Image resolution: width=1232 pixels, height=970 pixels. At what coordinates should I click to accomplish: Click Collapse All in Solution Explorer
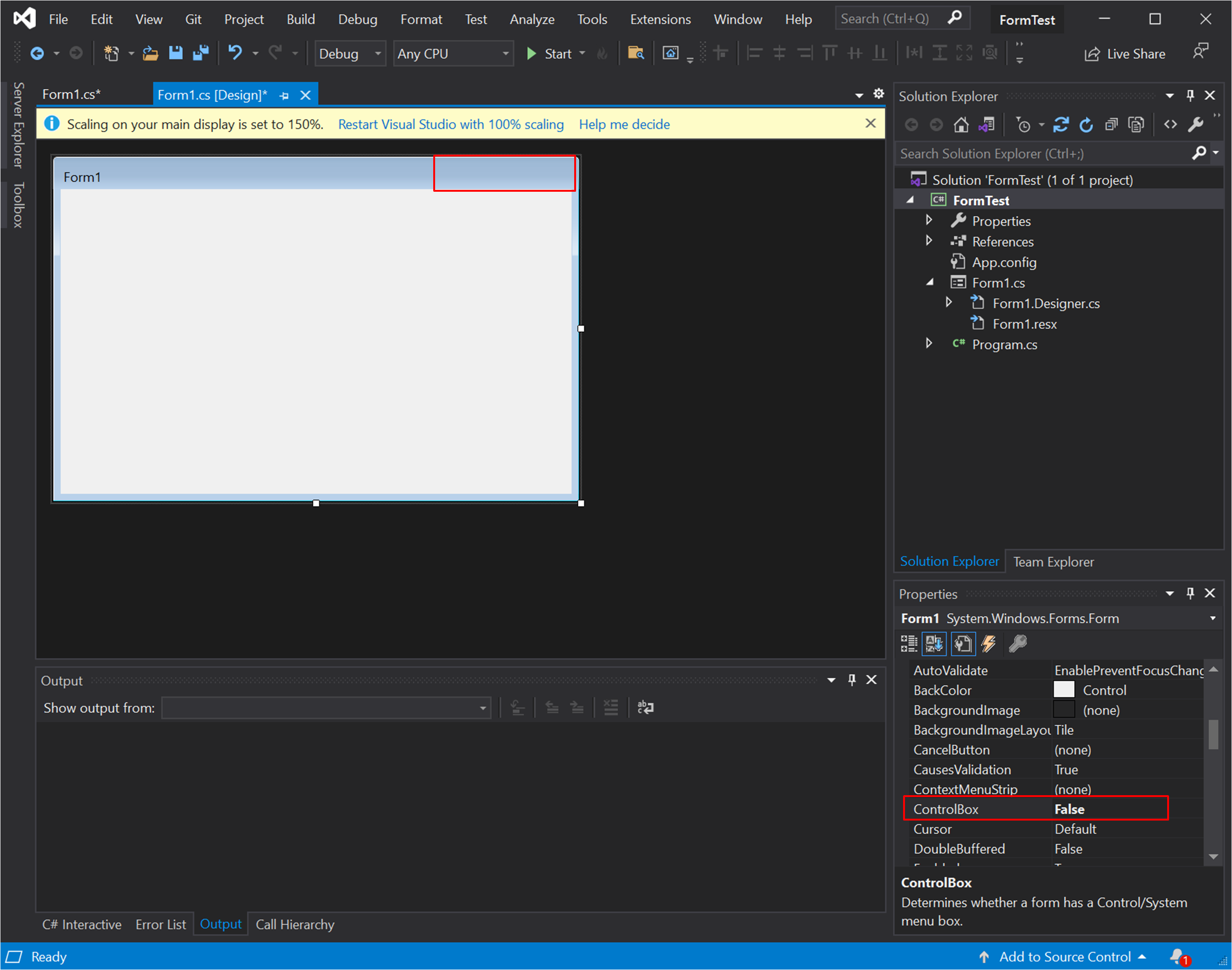point(1111,125)
